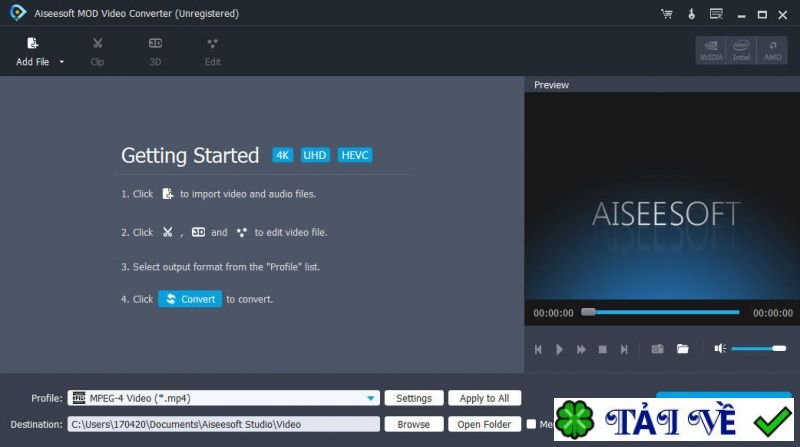Play the preview video
800x447 pixels.
pos(559,350)
